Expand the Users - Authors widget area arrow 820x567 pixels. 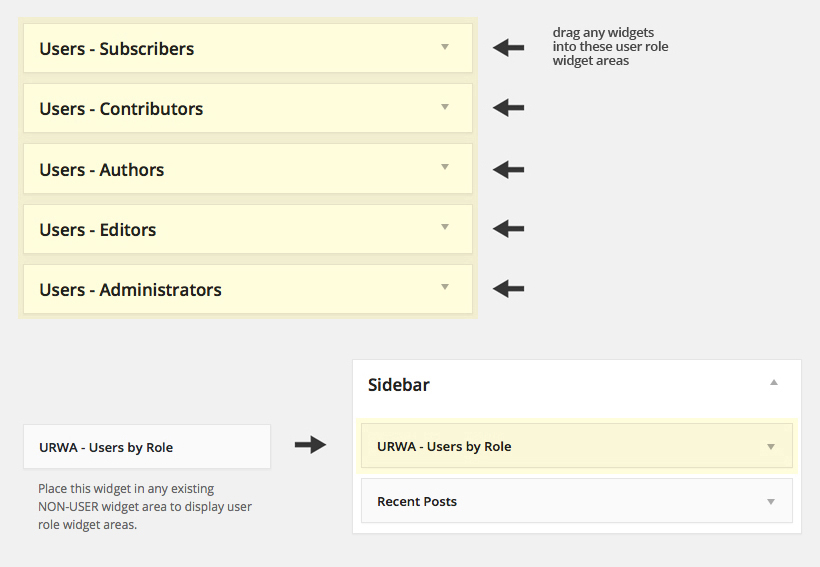(x=445, y=167)
